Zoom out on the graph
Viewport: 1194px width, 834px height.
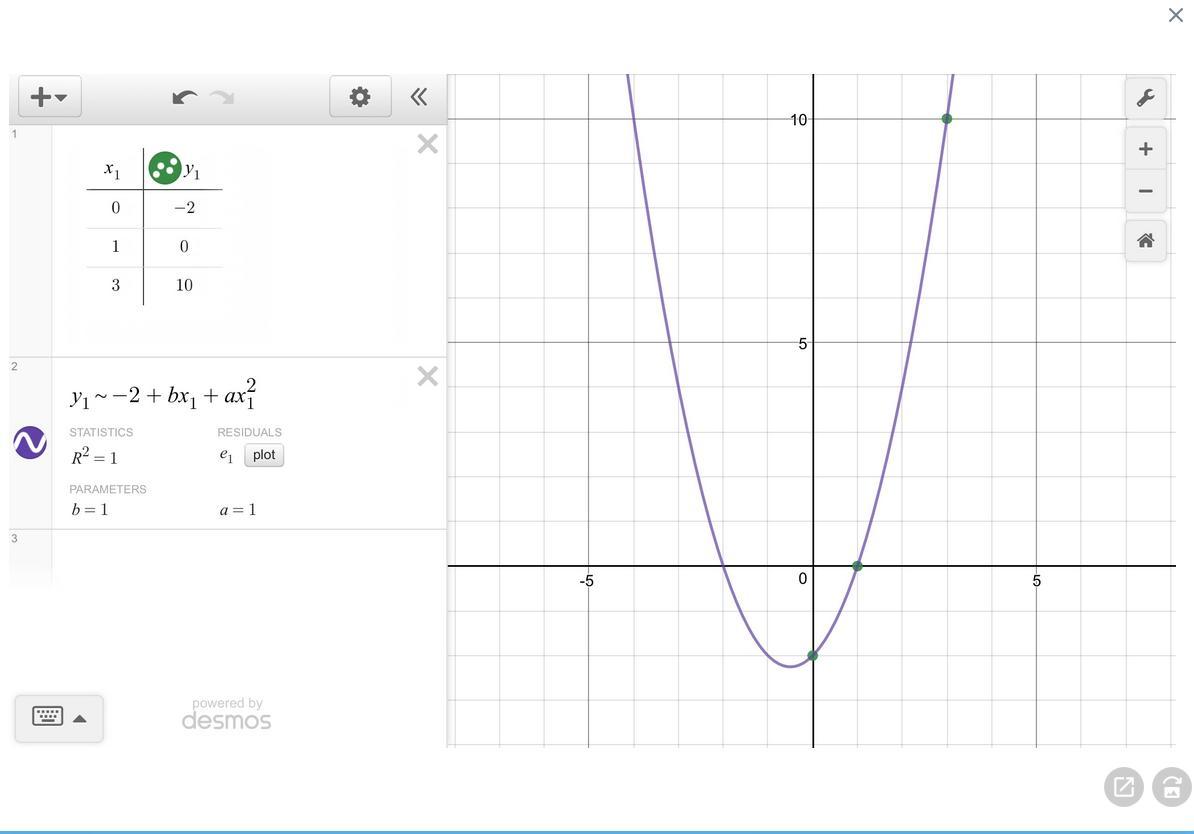(x=1145, y=190)
